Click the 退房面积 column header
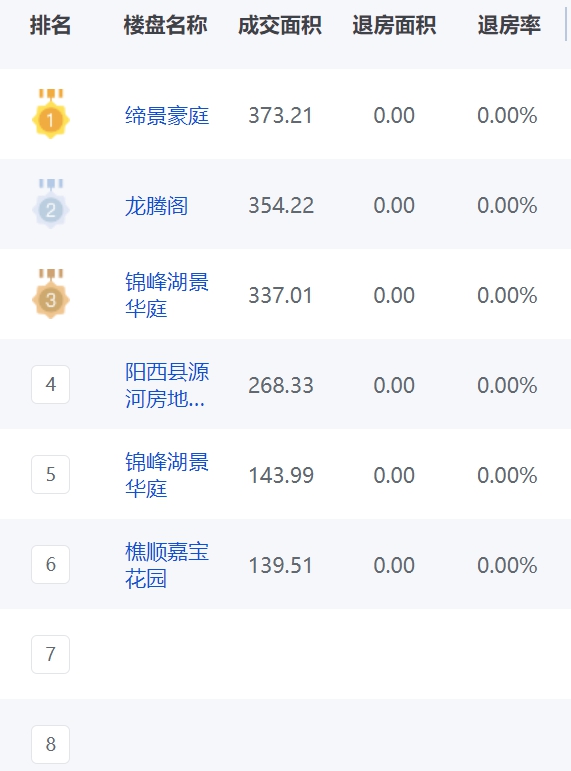This screenshot has height=771, width=571. [394, 25]
